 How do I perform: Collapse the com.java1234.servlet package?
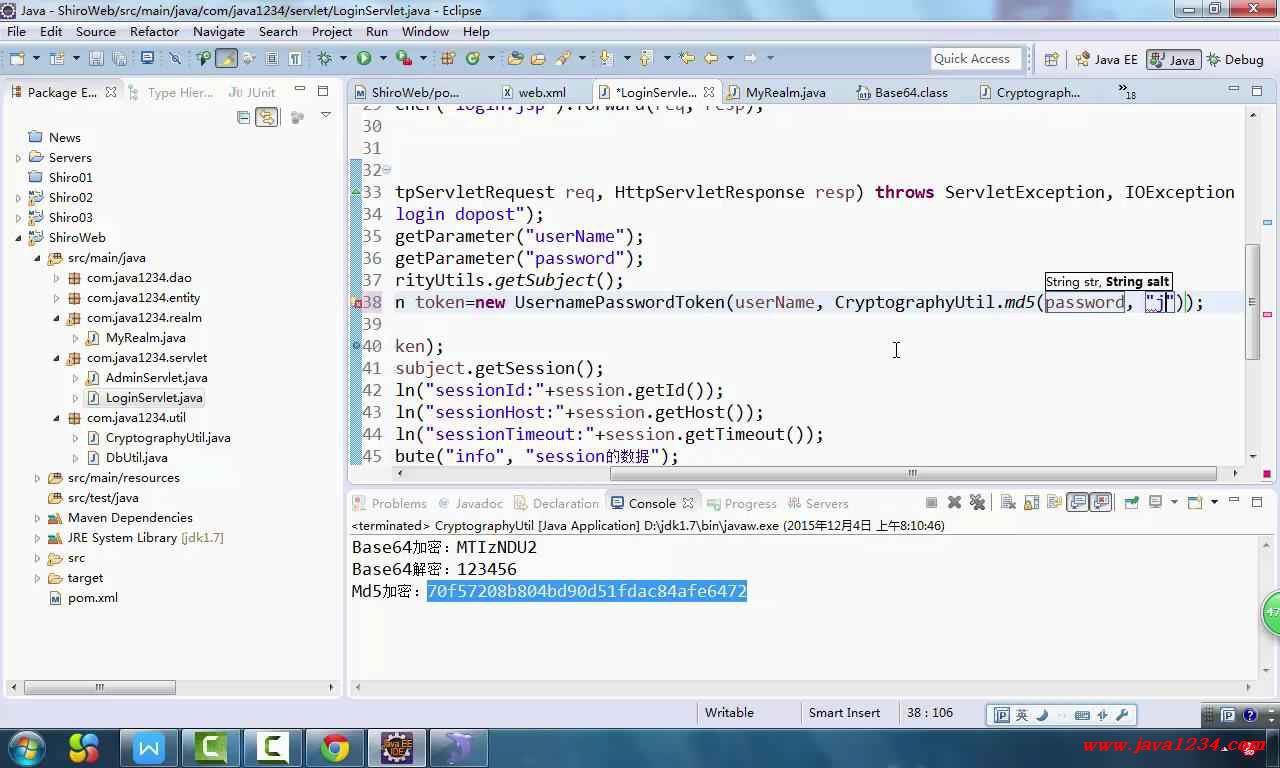56,358
